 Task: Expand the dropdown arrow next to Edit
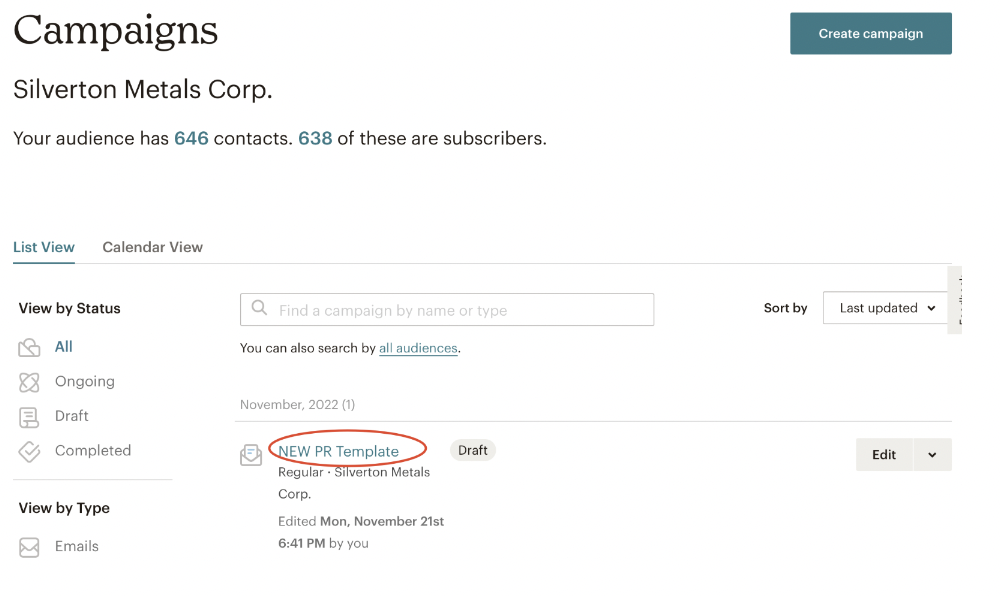tap(932, 455)
